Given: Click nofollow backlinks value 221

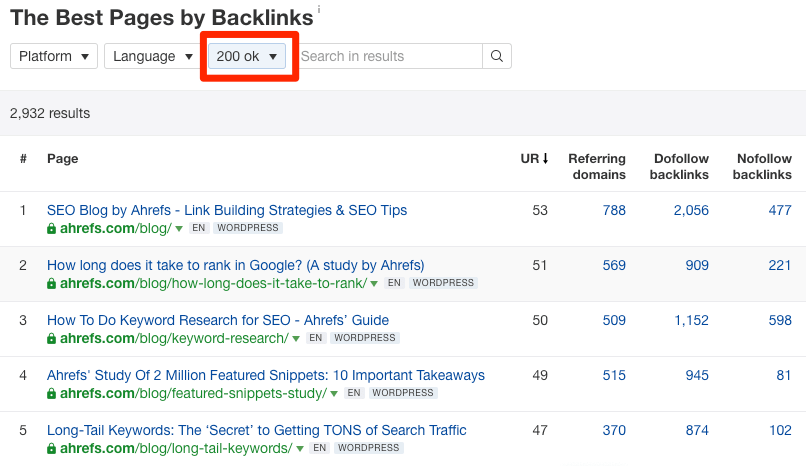Looking at the screenshot, I should (x=780, y=265).
